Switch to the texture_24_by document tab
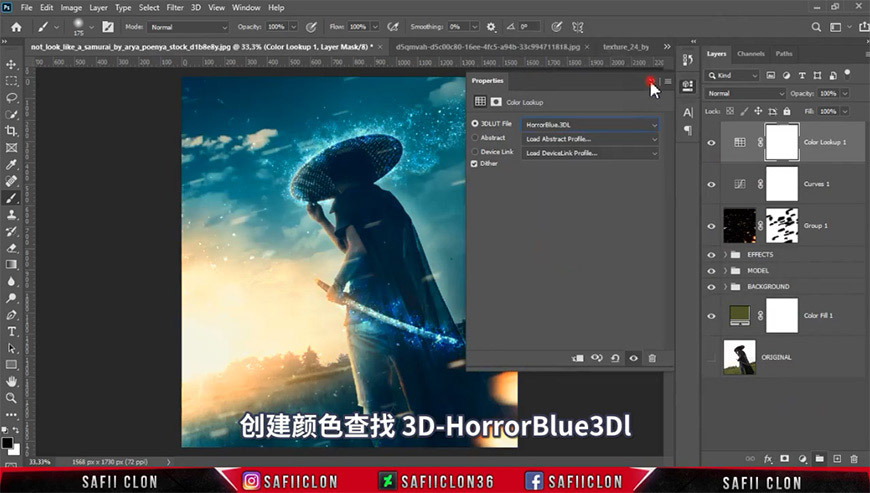Screen dimensions: 870x493 [x=626, y=47]
